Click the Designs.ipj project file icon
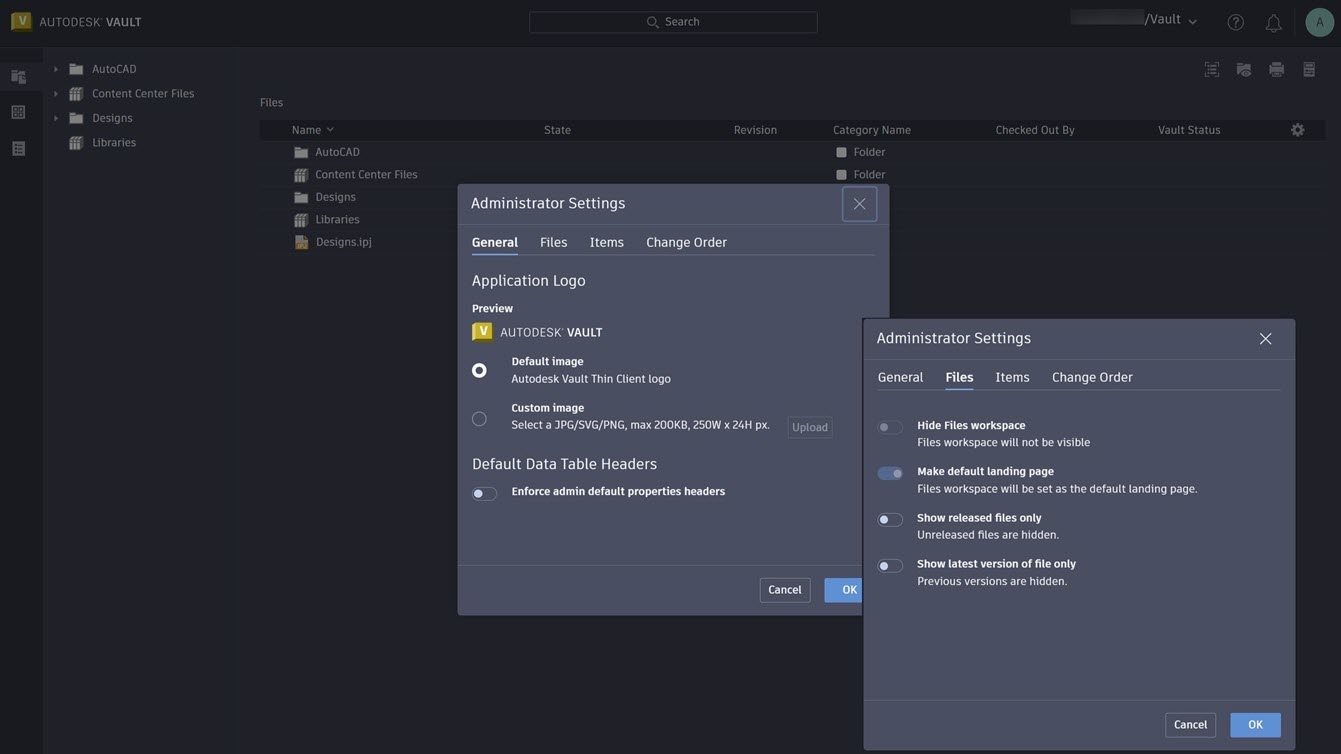Screen dimensions: 1341x754 click(301, 242)
